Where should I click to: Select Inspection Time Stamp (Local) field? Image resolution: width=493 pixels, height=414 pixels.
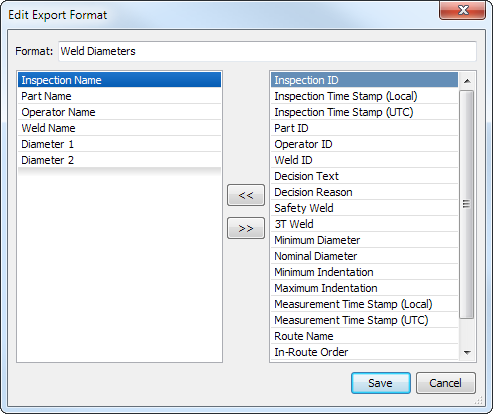[364, 96]
